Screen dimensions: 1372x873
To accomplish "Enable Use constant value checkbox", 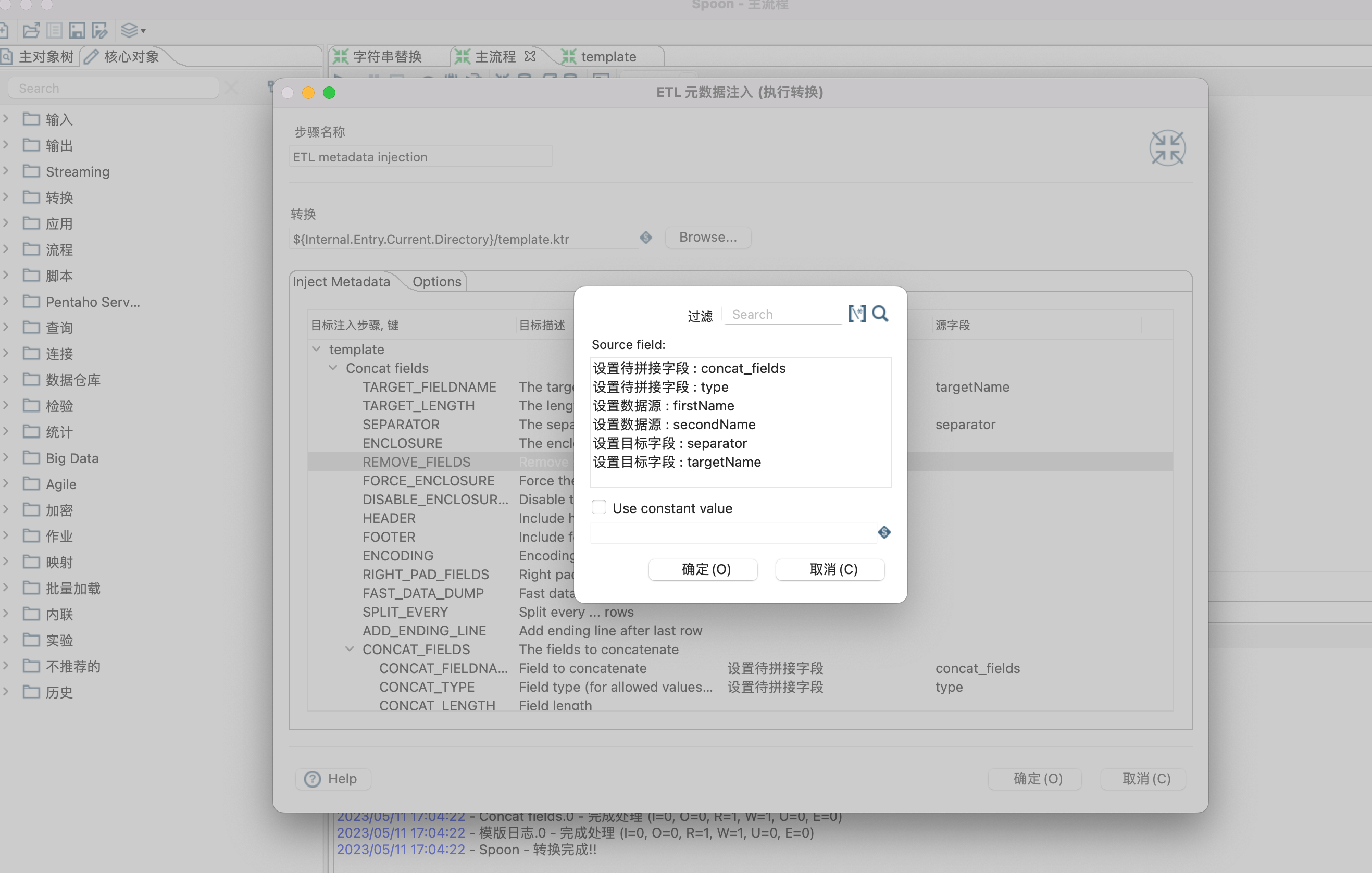I will point(599,507).
